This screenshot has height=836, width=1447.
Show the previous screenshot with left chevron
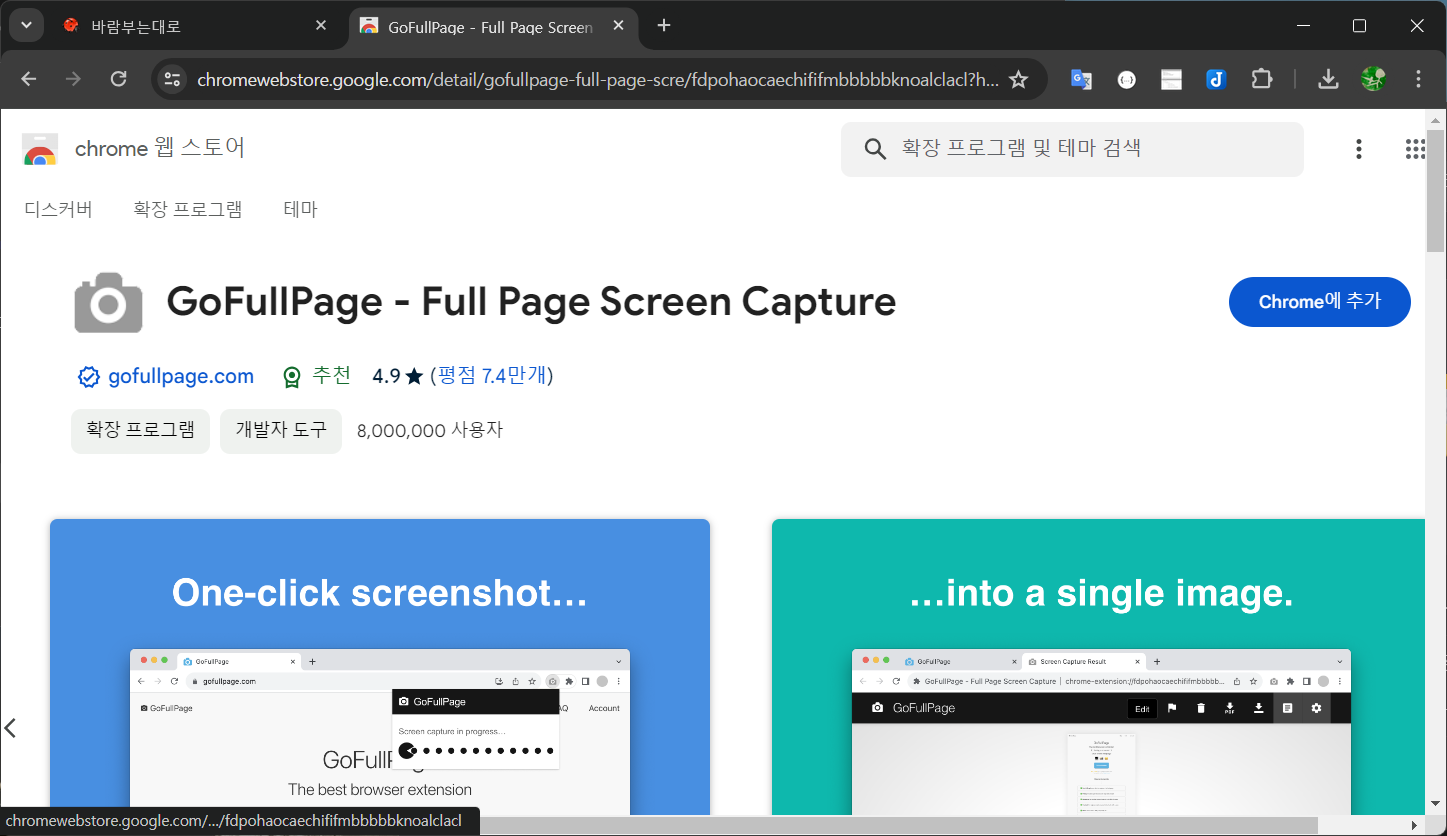(11, 728)
